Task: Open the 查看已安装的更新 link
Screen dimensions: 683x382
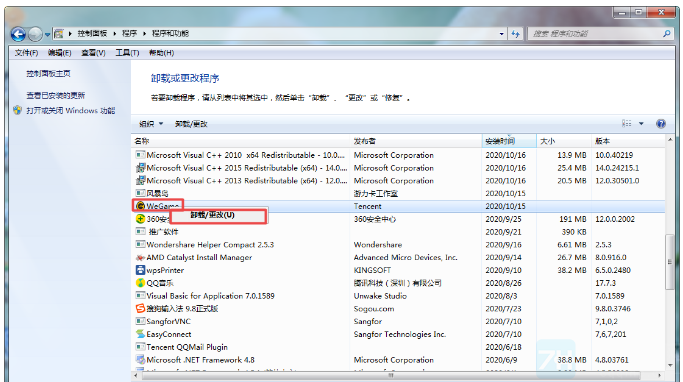Action: [55, 95]
